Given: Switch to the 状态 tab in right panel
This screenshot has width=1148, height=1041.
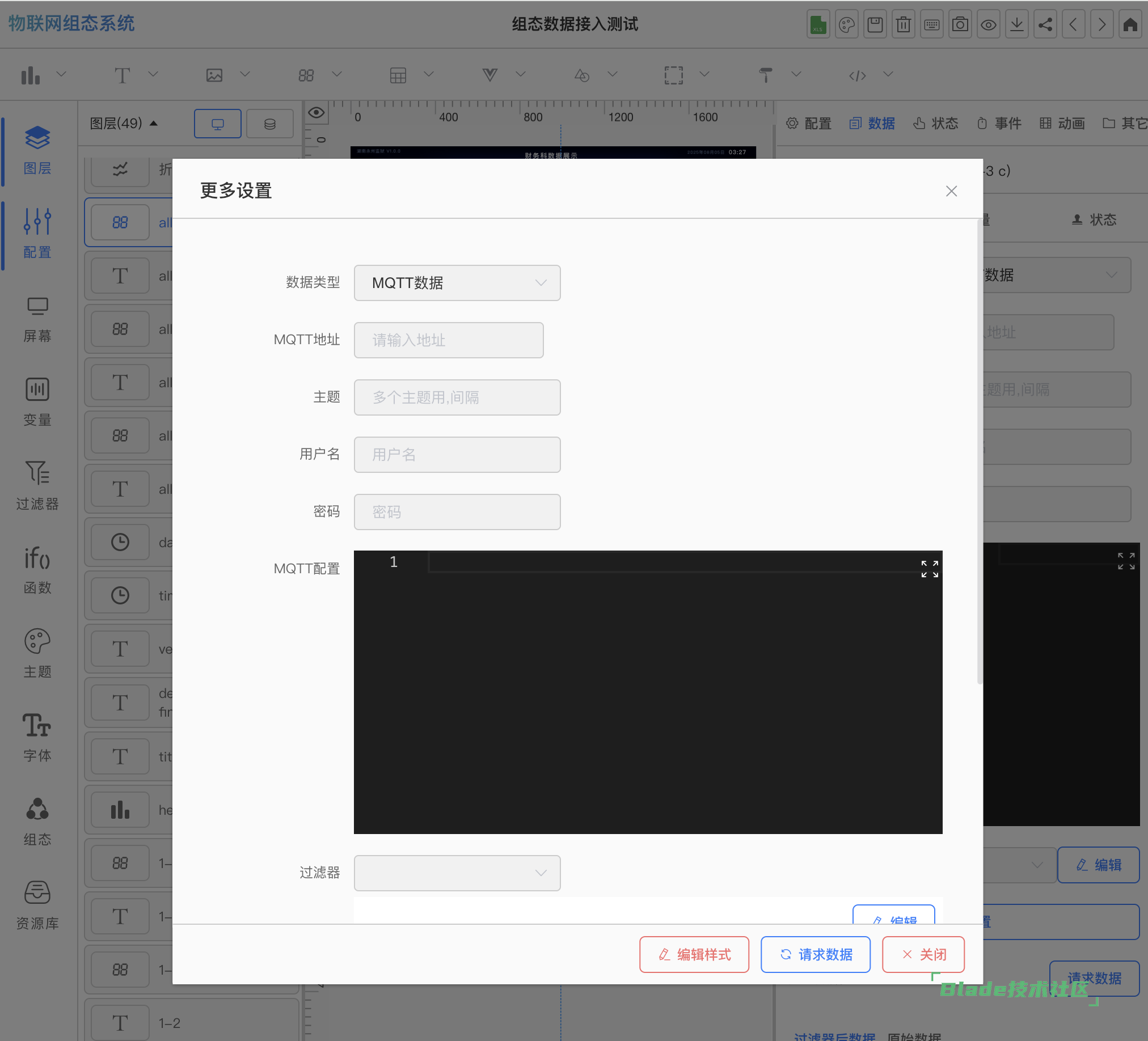Looking at the screenshot, I should (936, 124).
